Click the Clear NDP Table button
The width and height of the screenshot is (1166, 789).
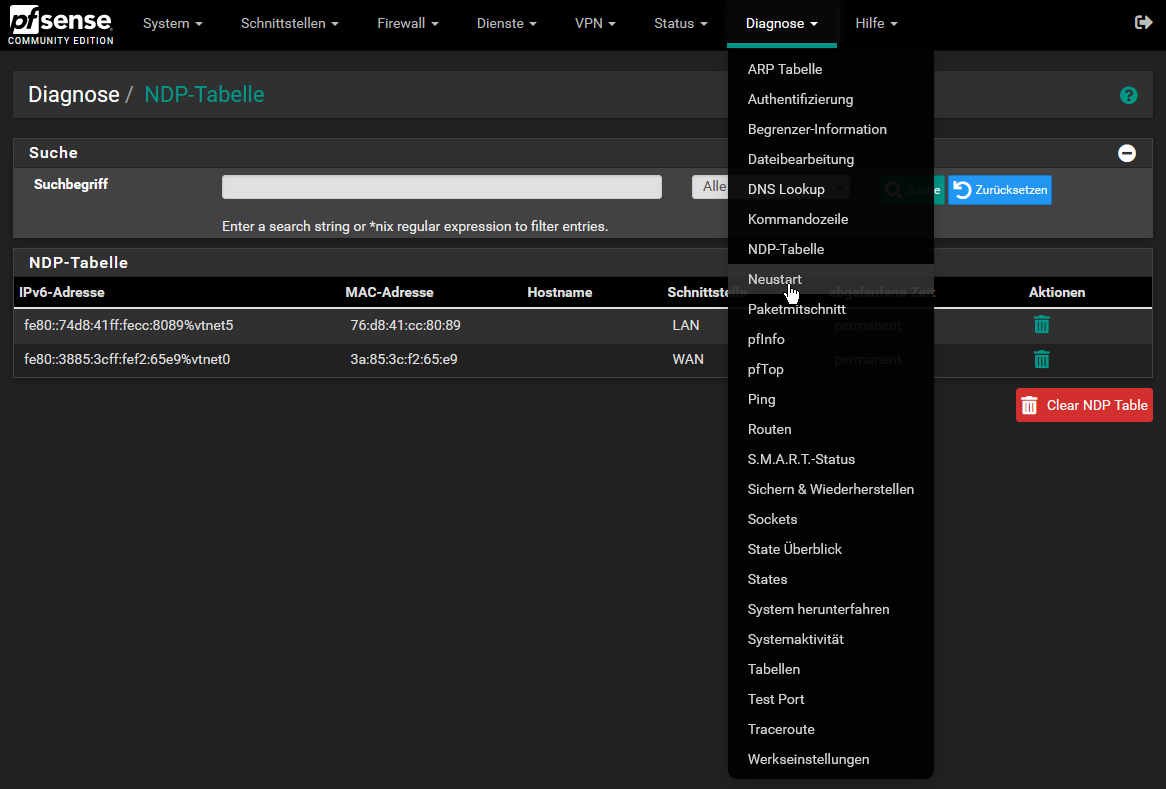click(1084, 405)
